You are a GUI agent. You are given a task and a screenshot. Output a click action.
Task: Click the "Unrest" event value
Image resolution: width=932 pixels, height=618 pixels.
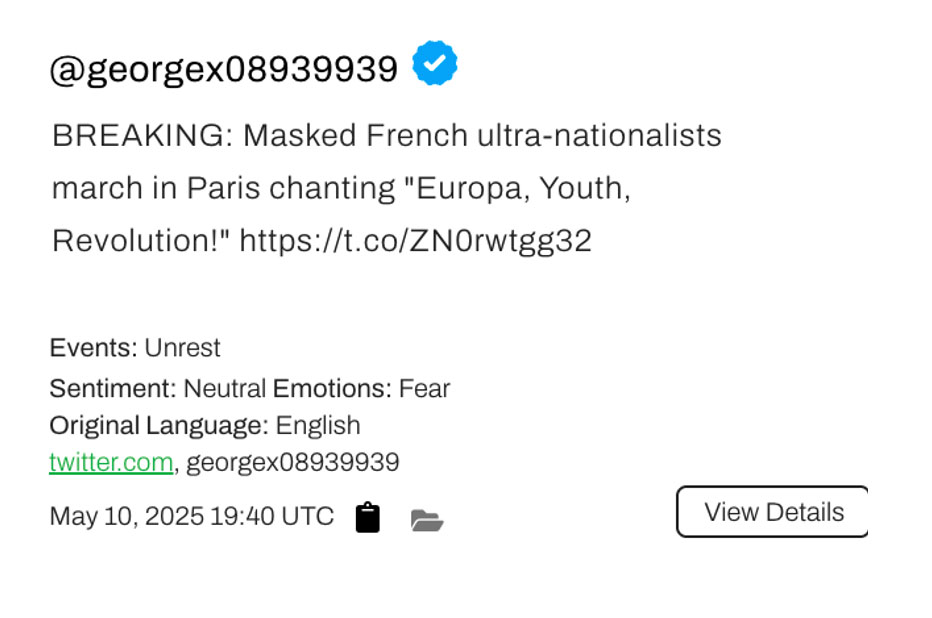click(x=182, y=348)
